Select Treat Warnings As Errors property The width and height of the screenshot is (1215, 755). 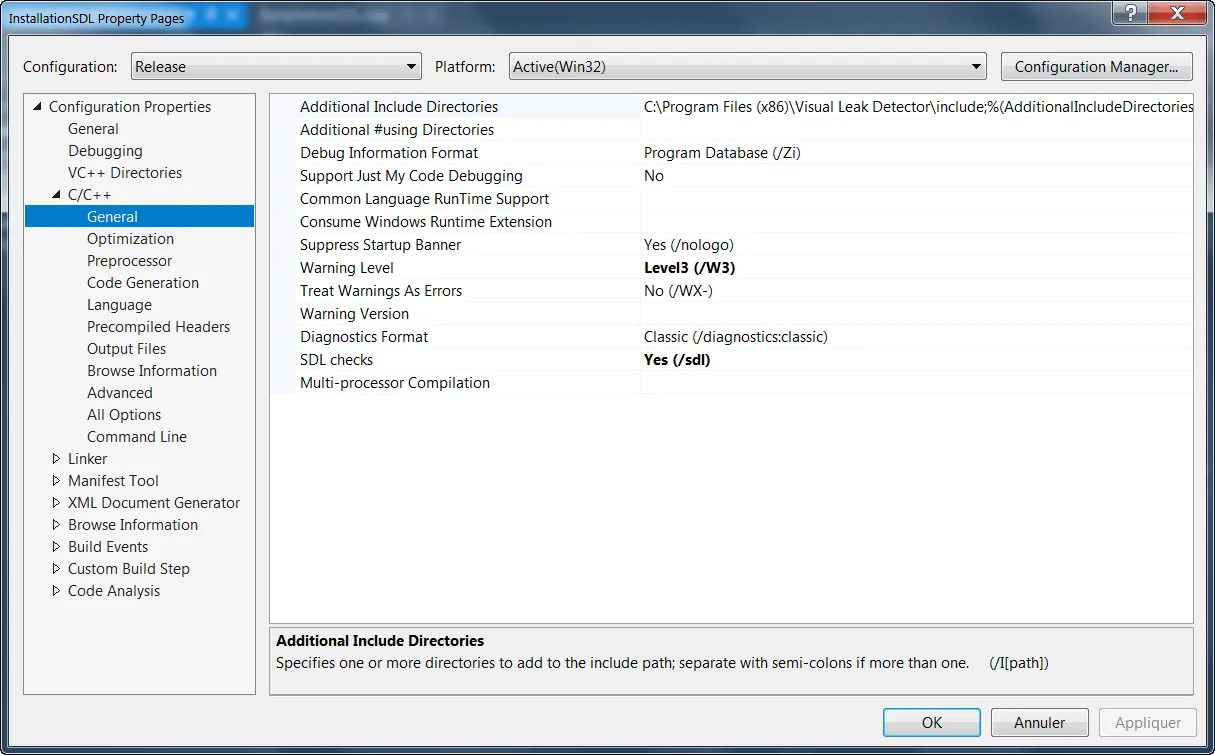tap(381, 291)
